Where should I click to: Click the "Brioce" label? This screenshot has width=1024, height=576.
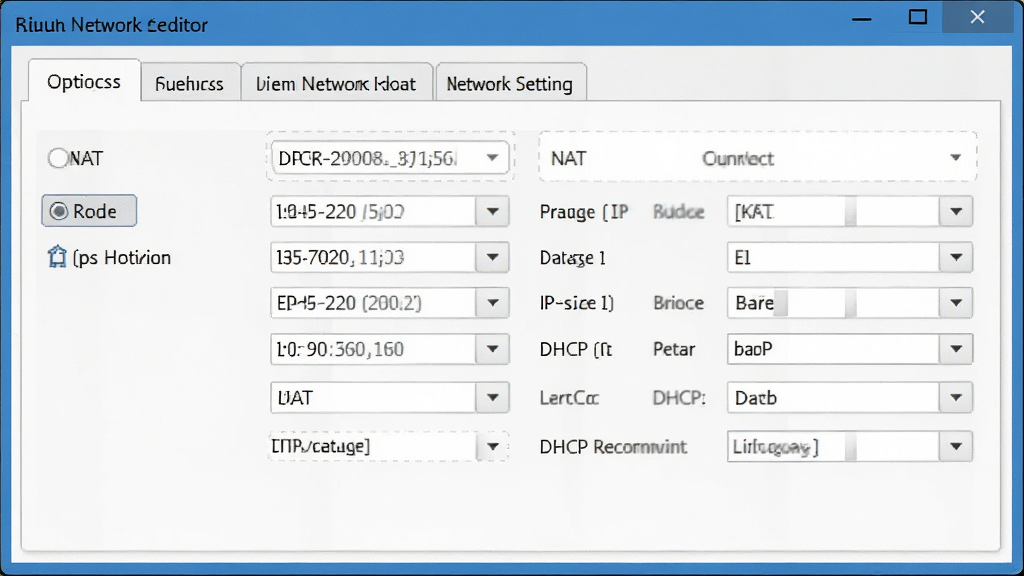[x=679, y=303]
